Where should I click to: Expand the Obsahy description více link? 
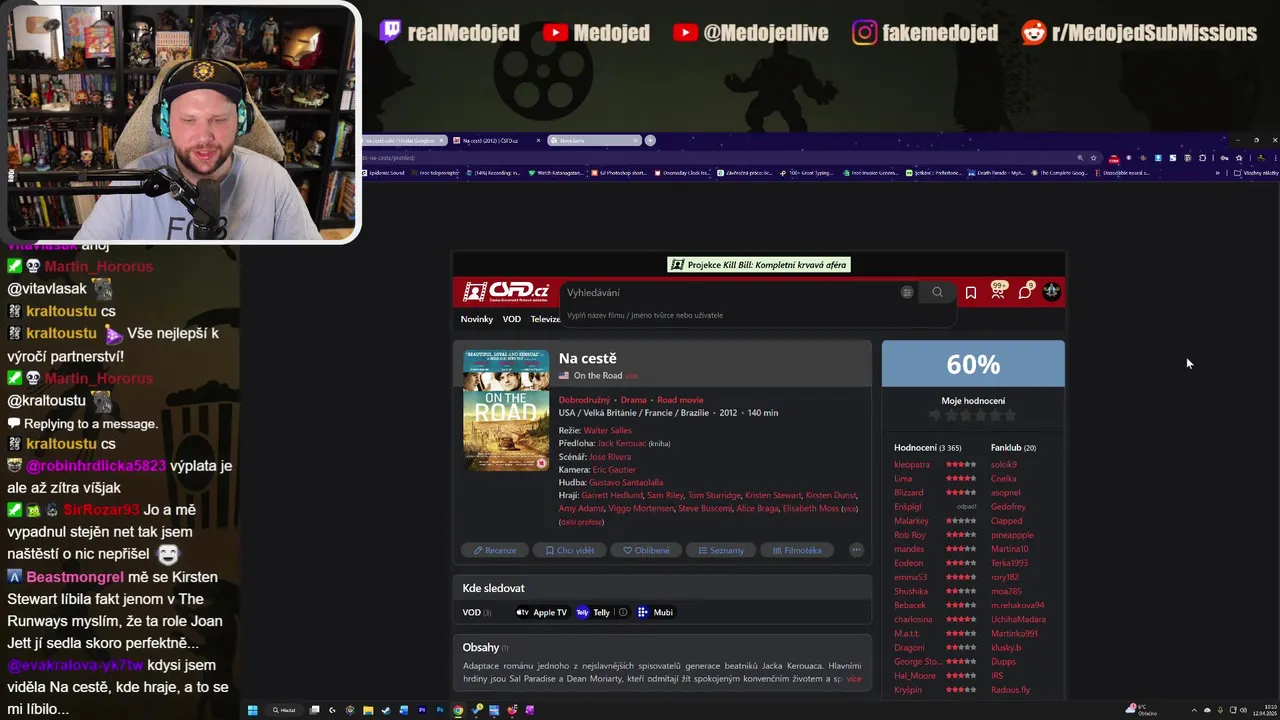point(854,679)
